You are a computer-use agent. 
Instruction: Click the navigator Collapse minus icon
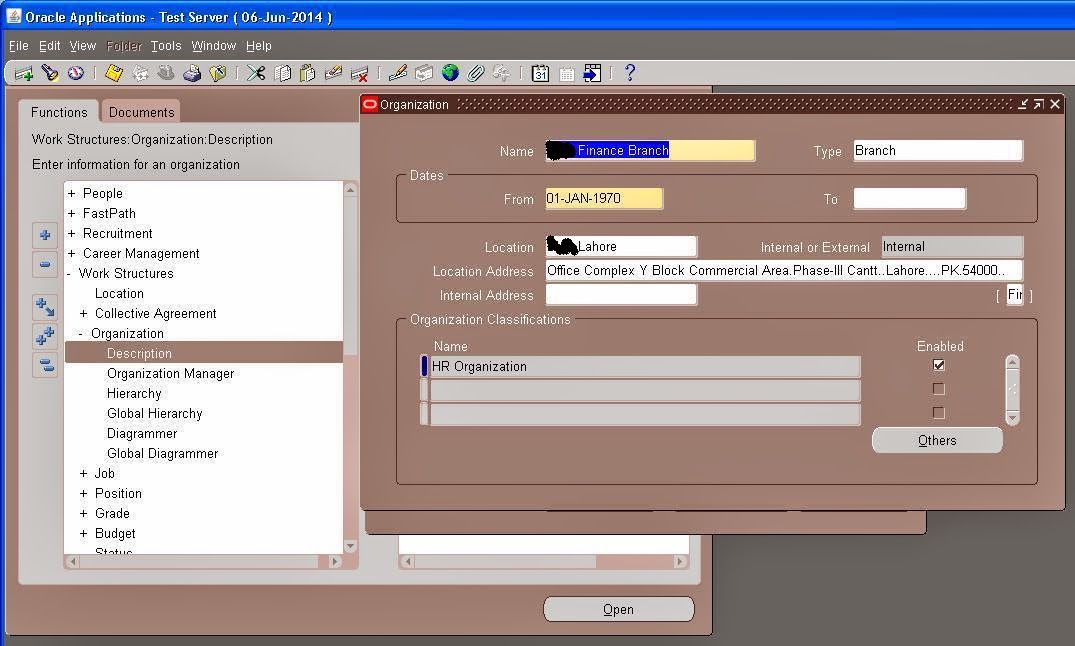pos(45,264)
